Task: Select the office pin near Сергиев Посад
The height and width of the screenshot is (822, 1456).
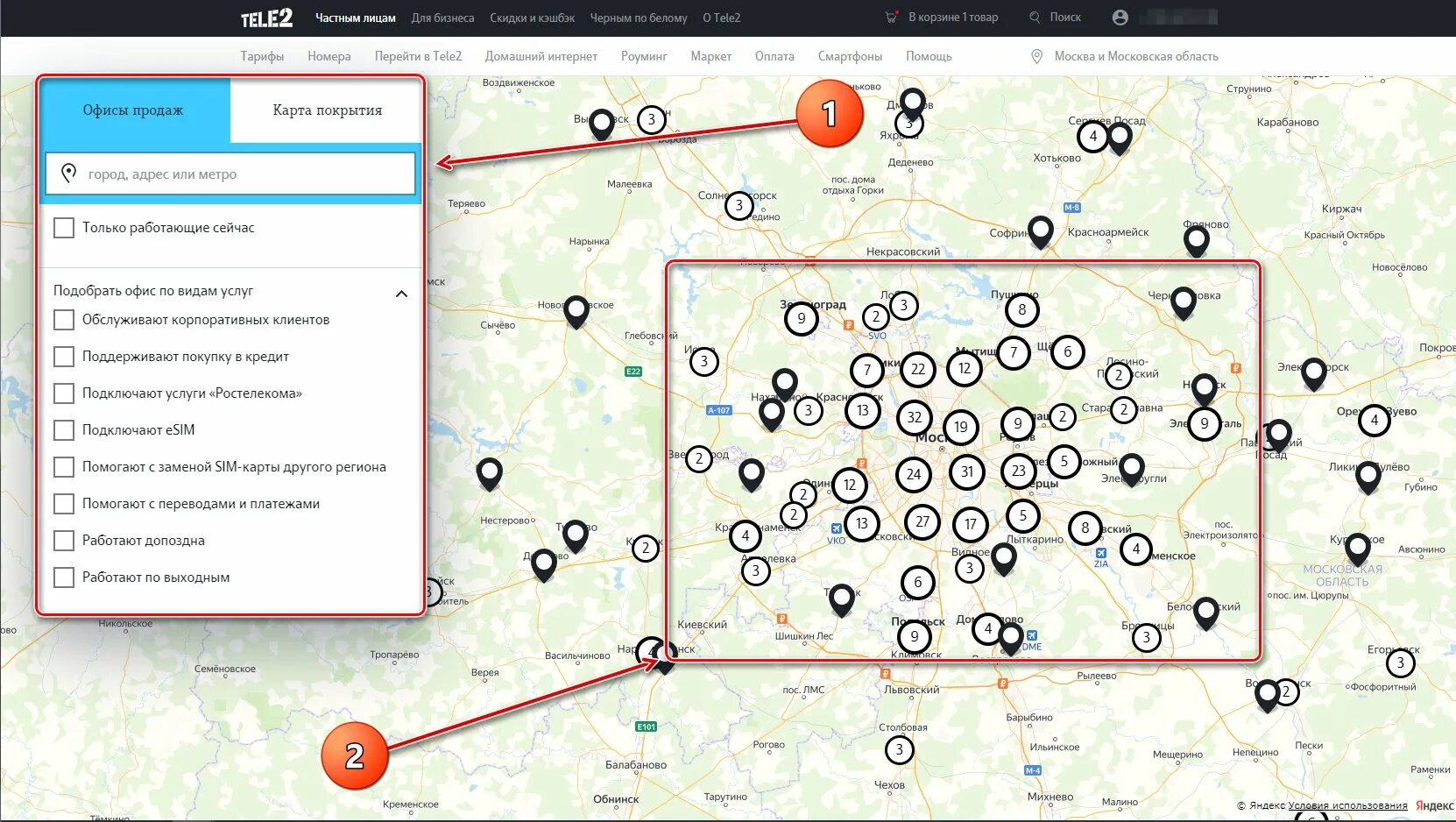Action: (x=1120, y=138)
